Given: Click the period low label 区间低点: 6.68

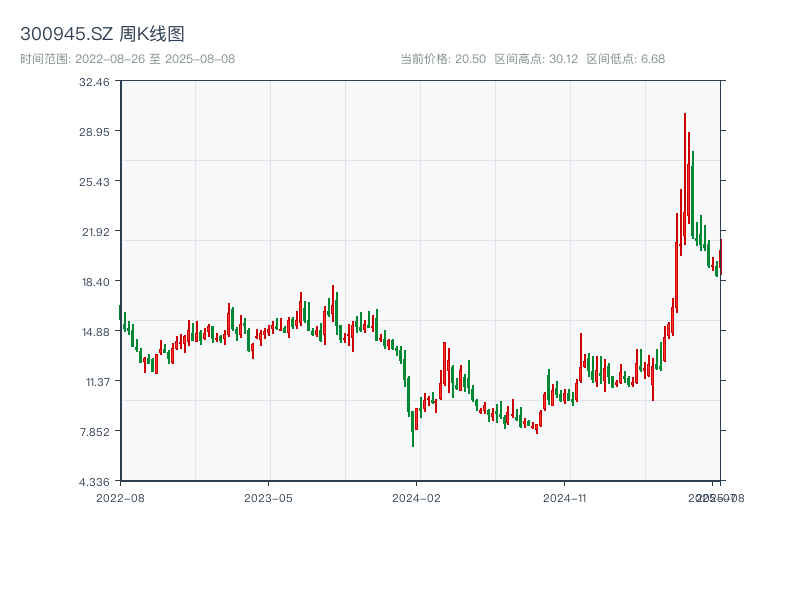Looking at the screenshot, I should [x=626, y=59].
